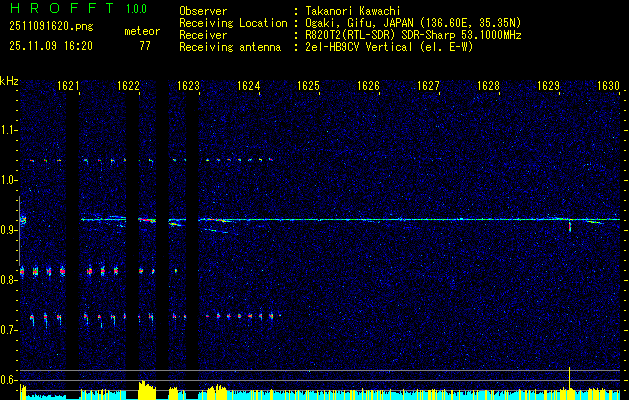Viewport: 629px width, 400px height.
Task: Click the 1625 time axis label
Action: (308, 85)
